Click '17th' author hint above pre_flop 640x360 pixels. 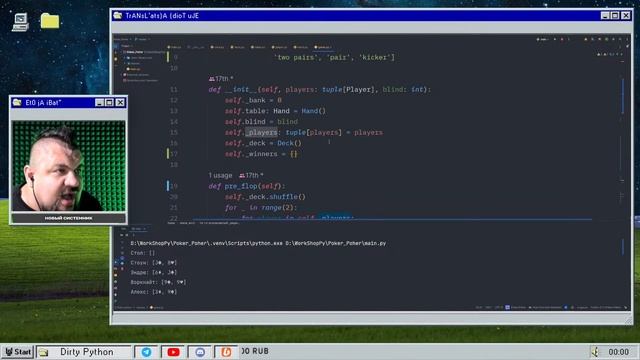point(251,176)
